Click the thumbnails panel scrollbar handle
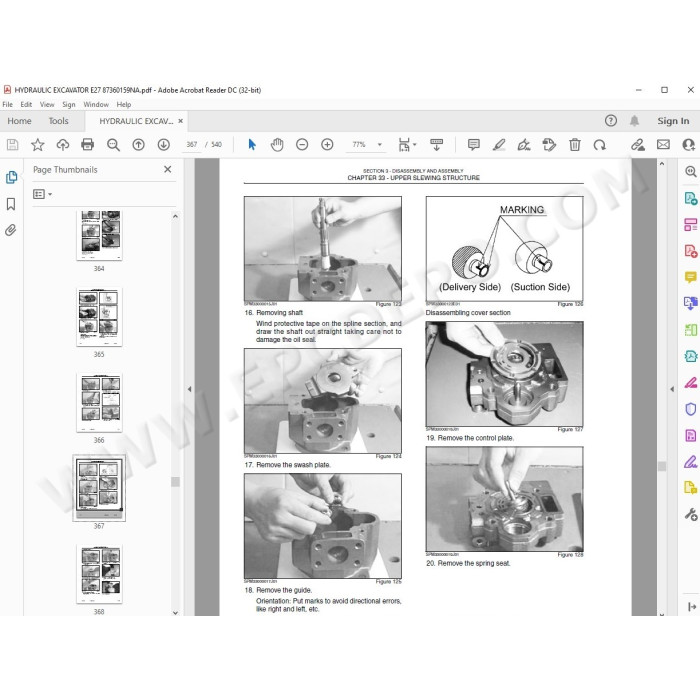This screenshot has height=700, width=700. (175, 482)
